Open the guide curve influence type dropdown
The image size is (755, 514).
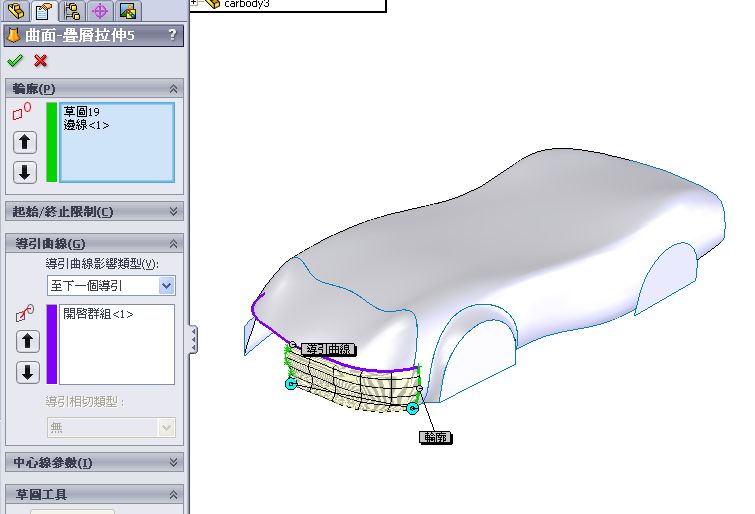[167, 286]
